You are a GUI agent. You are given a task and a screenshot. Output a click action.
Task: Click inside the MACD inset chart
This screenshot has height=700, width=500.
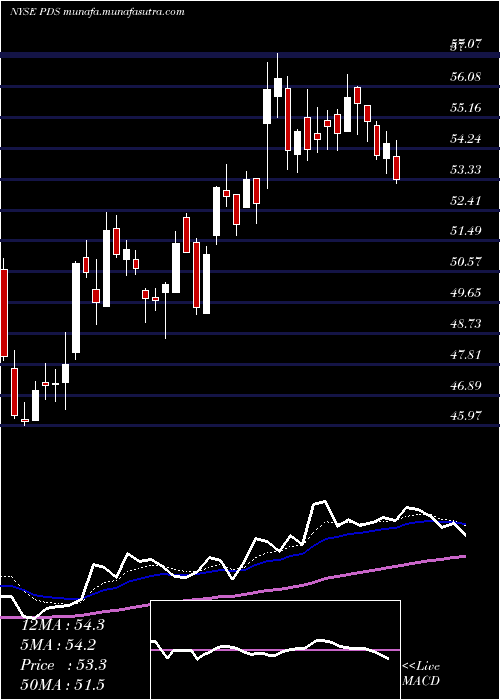tap(275, 650)
